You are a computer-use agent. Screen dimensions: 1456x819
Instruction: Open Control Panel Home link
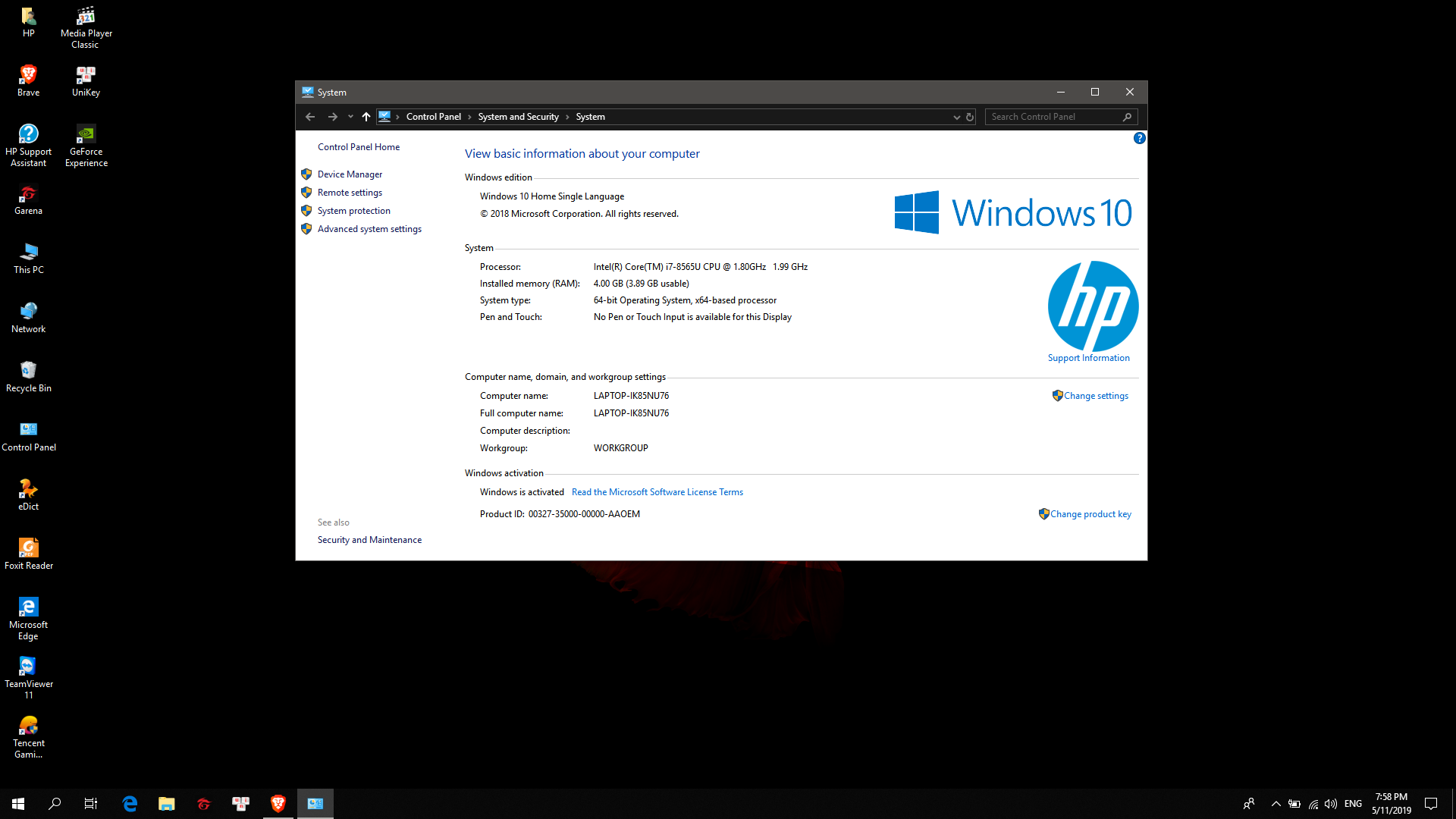[x=358, y=147]
